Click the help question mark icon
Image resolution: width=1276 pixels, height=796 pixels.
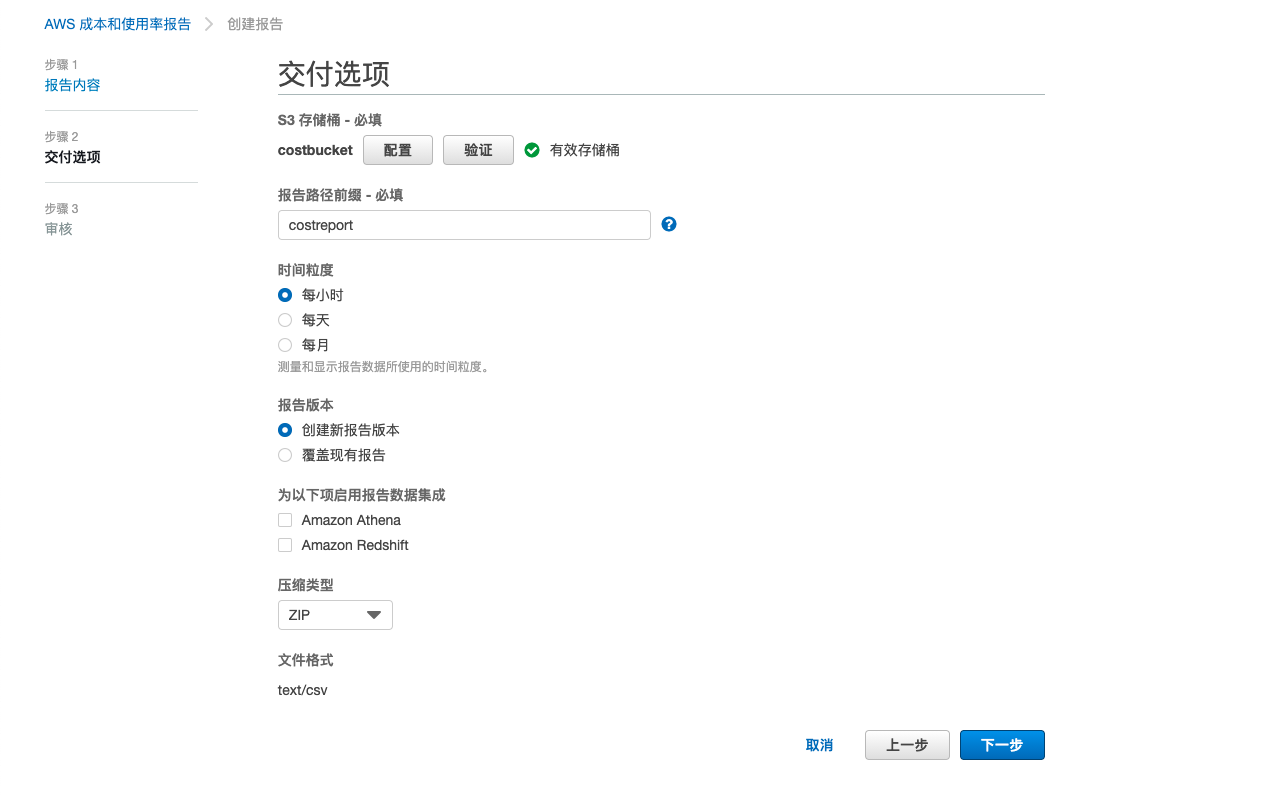point(669,225)
